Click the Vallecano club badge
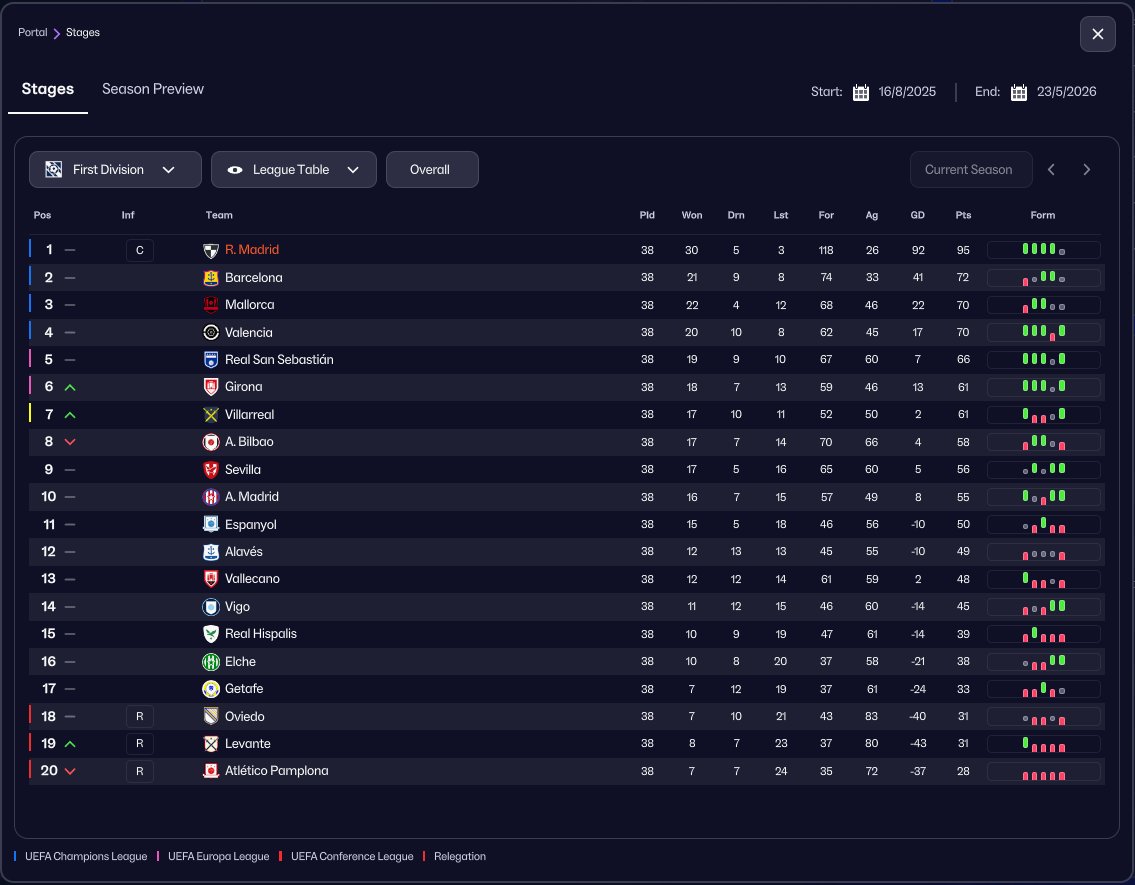 (x=211, y=579)
